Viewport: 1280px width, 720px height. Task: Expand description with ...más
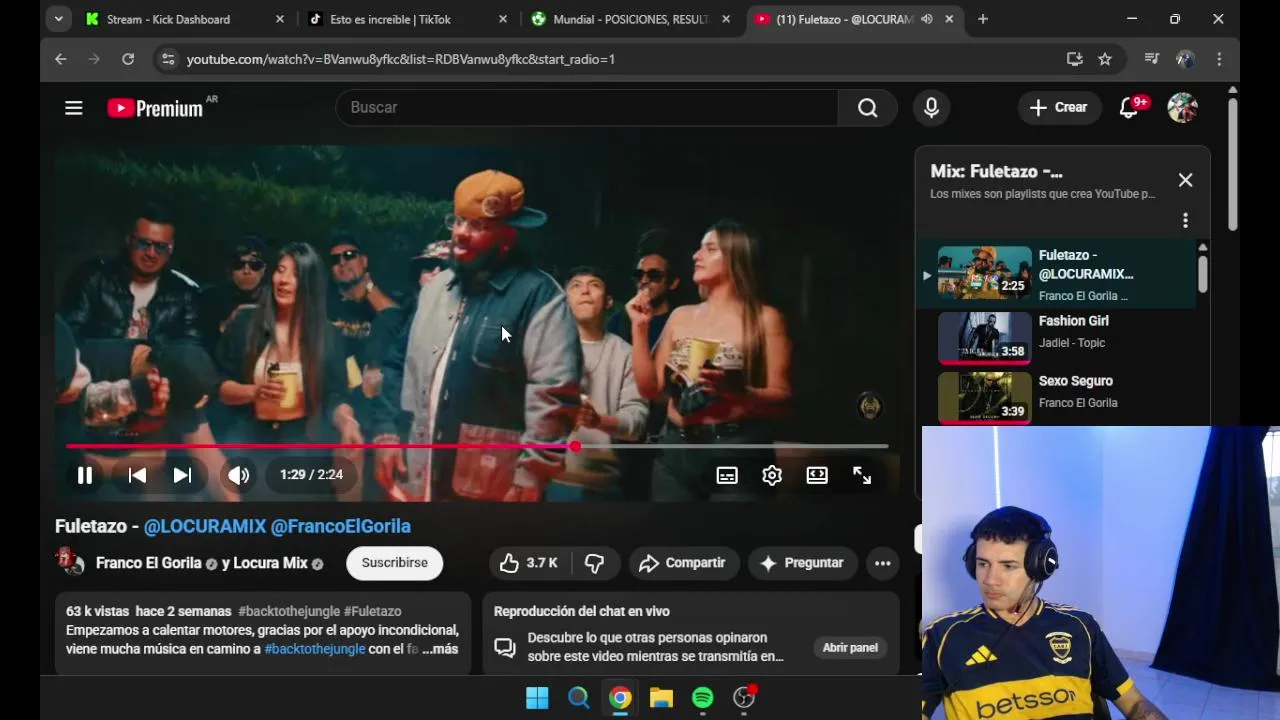[x=440, y=649]
